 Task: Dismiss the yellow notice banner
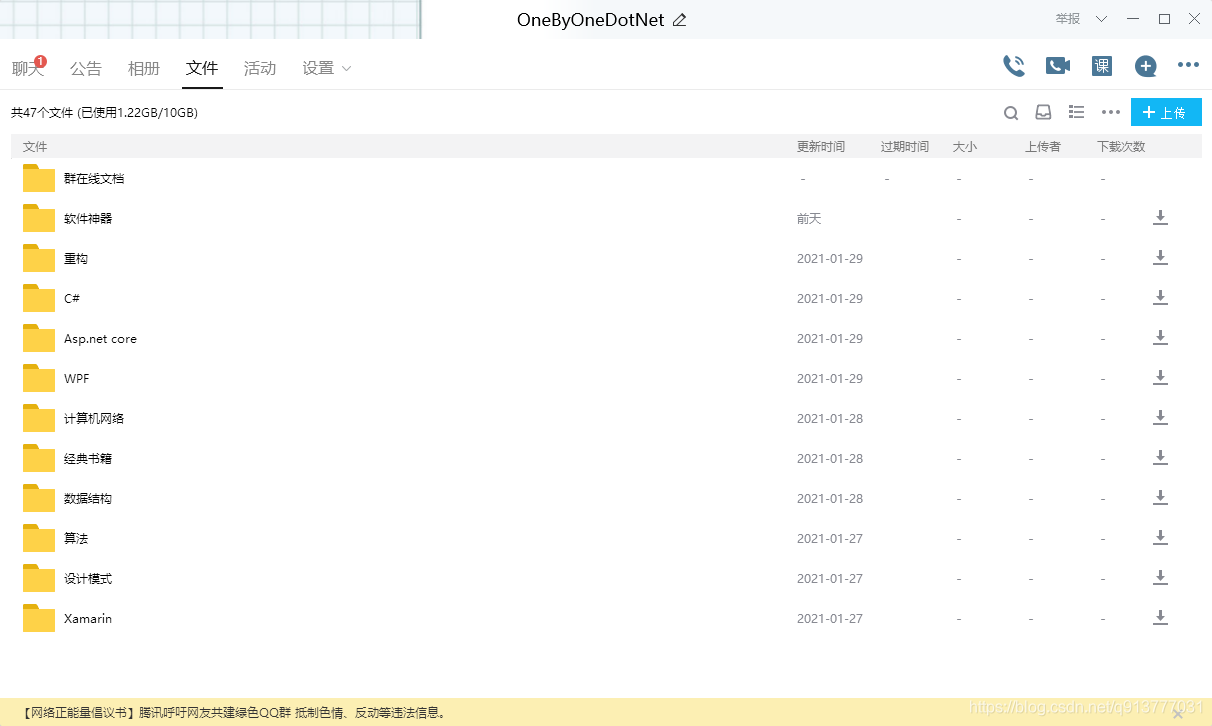click(1178, 713)
